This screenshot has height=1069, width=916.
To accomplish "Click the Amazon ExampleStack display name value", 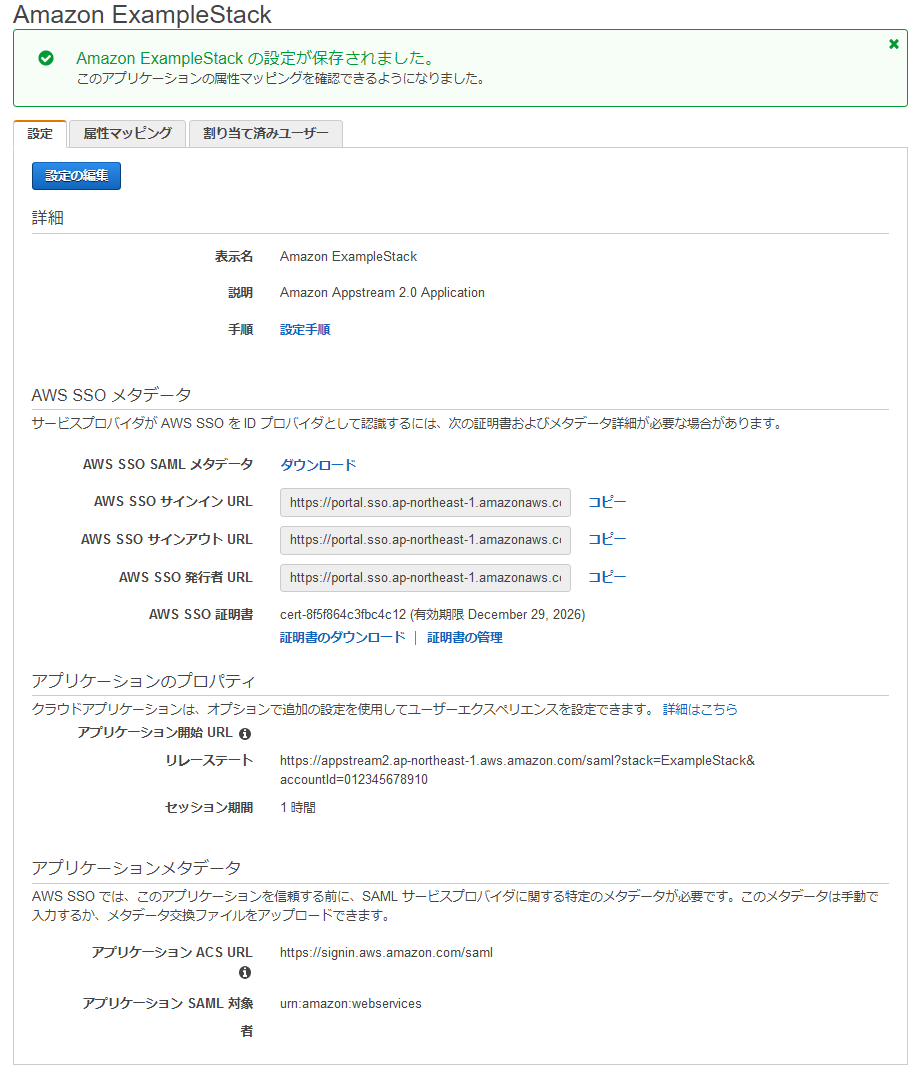I will point(348,256).
